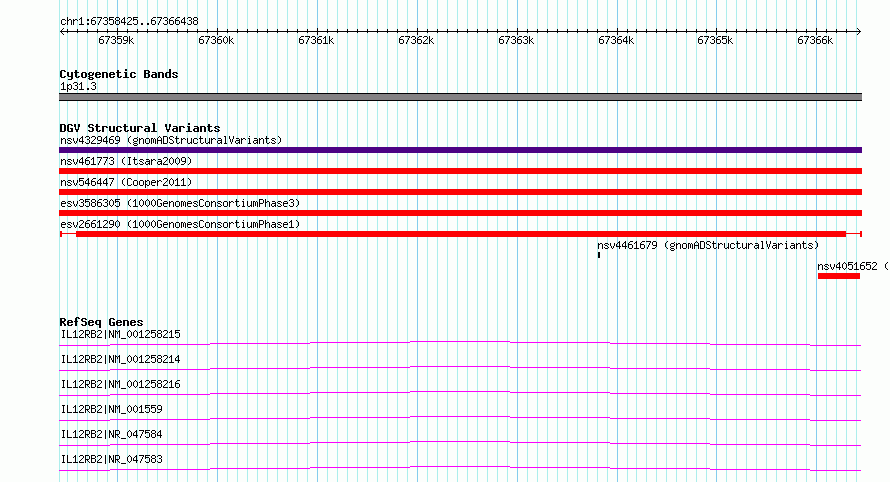
Task: Open nsv546447 (Cooper2011) variant label
Action: click(126, 182)
